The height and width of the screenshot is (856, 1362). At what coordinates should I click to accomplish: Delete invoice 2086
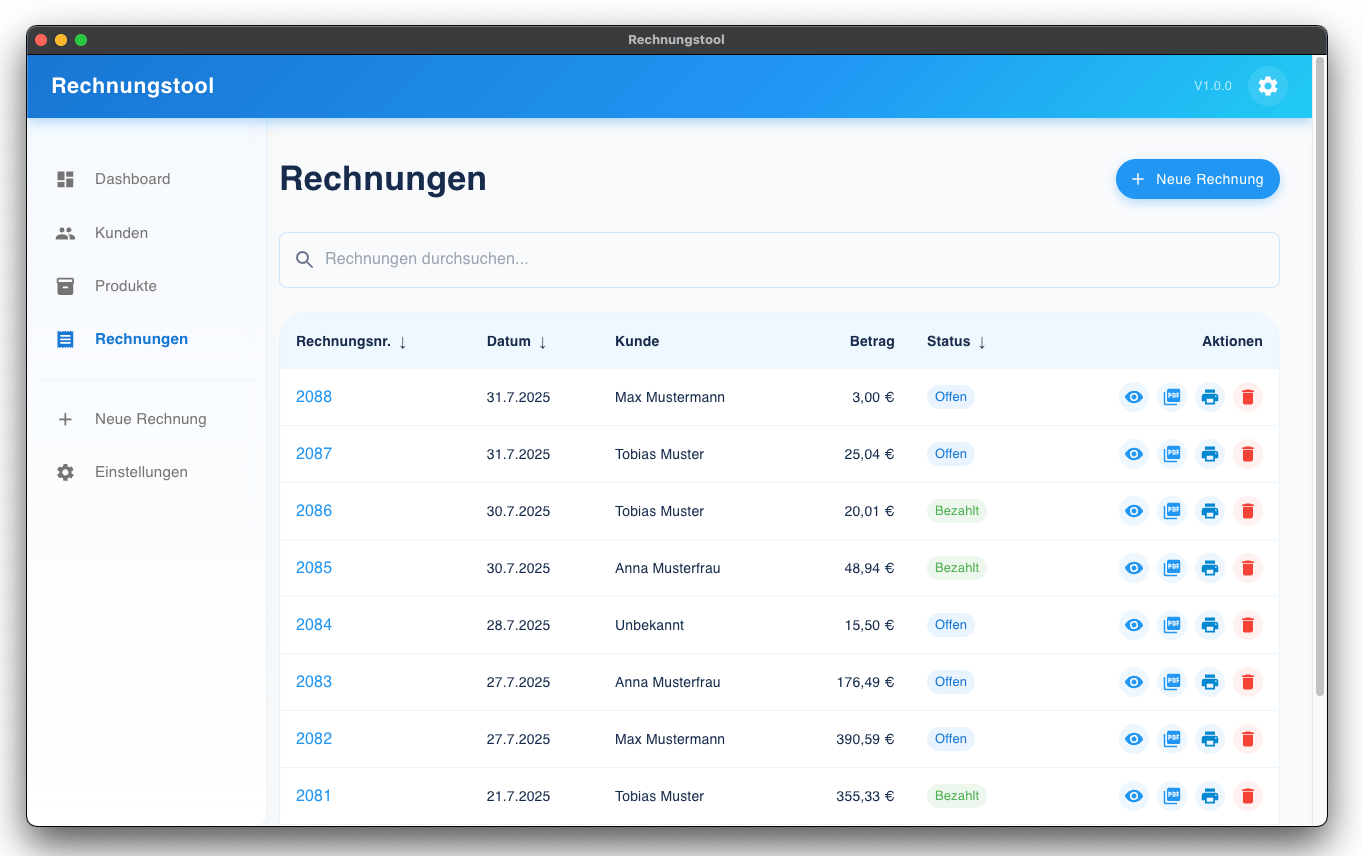[x=1248, y=511]
